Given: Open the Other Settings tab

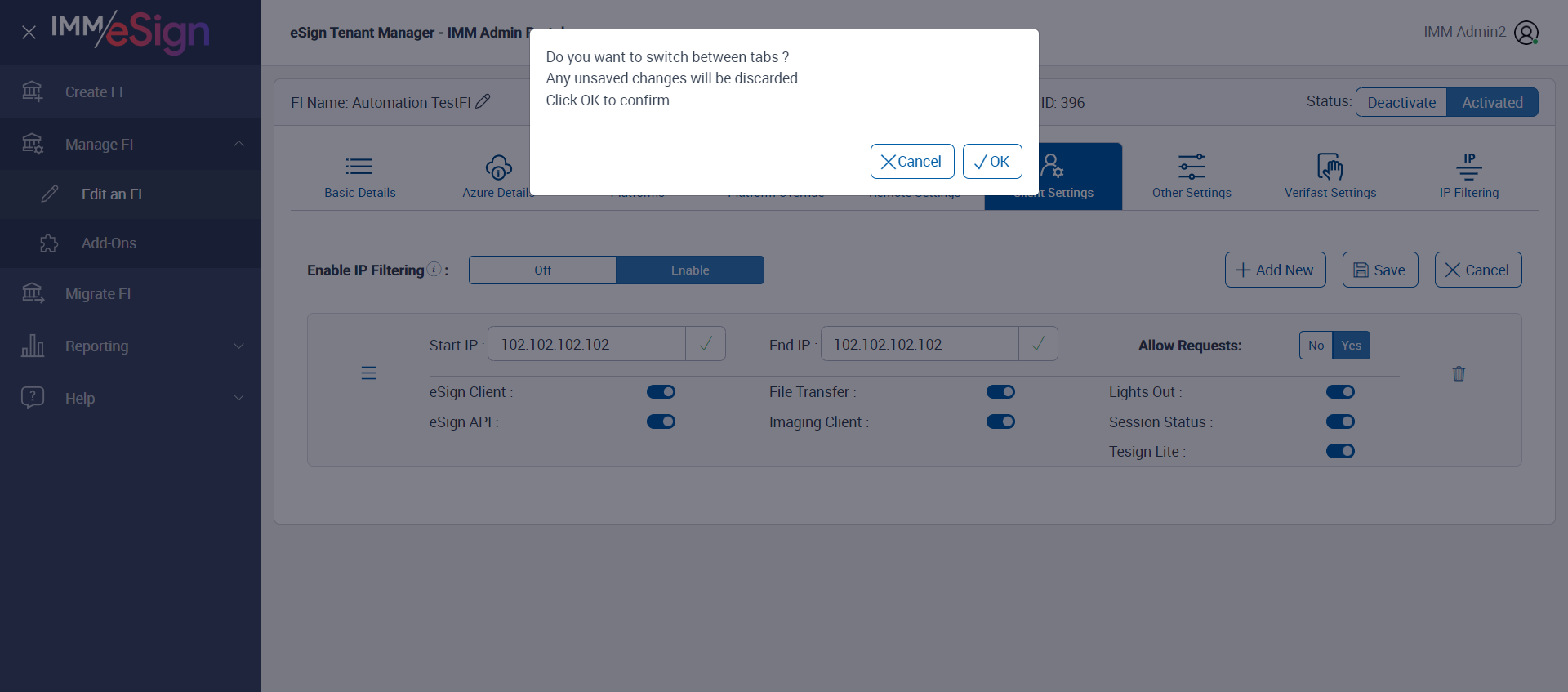Looking at the screenshot, I should pos(1192,176).
